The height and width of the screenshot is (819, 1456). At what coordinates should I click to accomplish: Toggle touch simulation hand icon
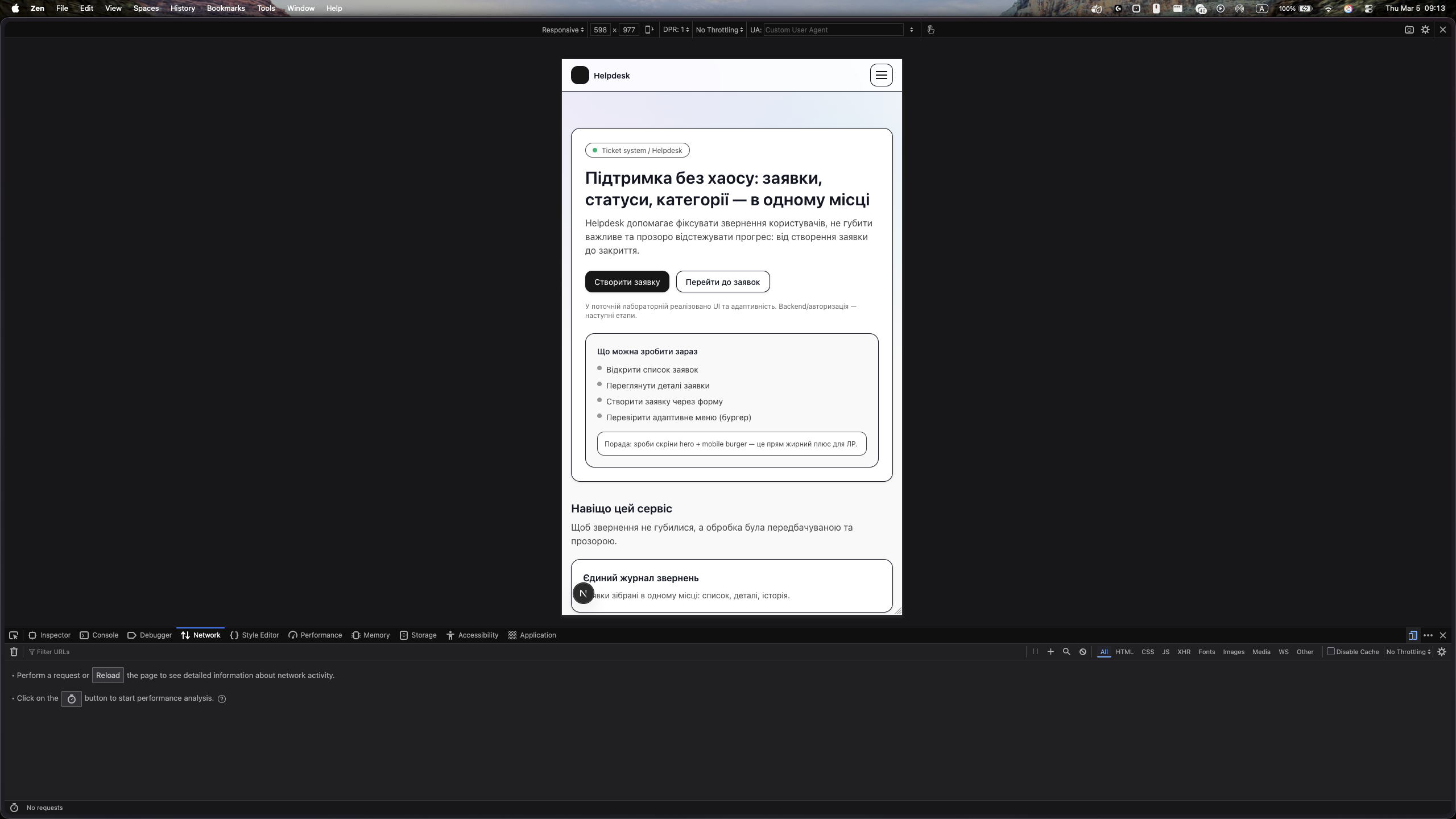[x=930, y=30]
